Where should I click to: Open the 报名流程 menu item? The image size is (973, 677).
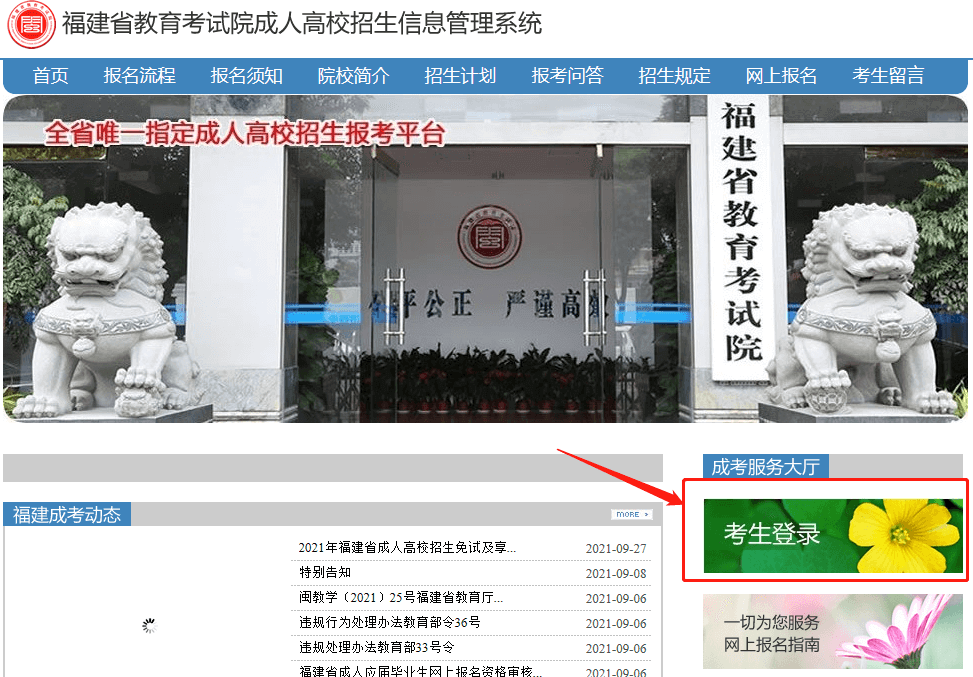coord(140,76)
